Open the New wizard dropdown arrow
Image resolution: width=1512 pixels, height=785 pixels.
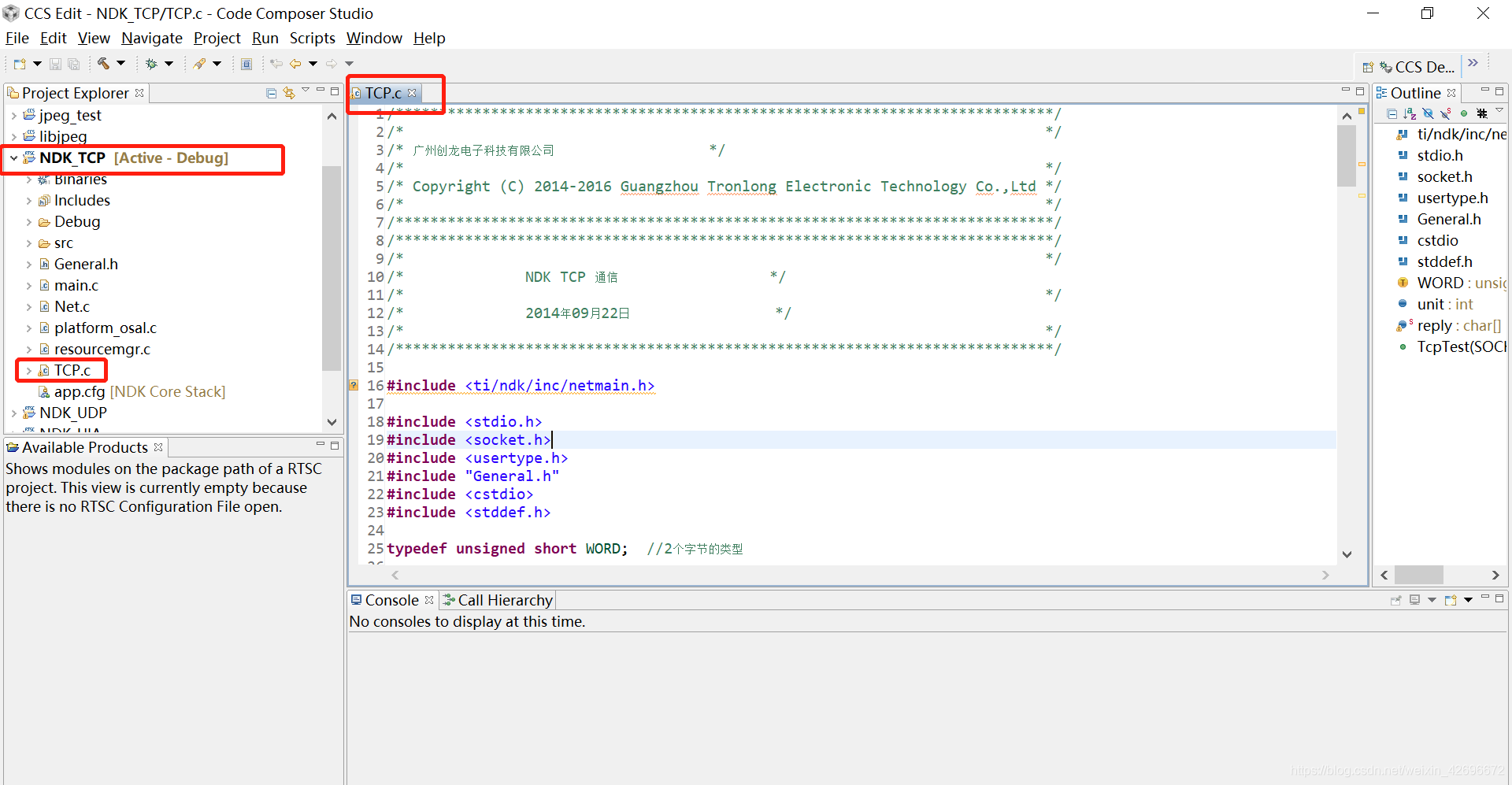36,64
